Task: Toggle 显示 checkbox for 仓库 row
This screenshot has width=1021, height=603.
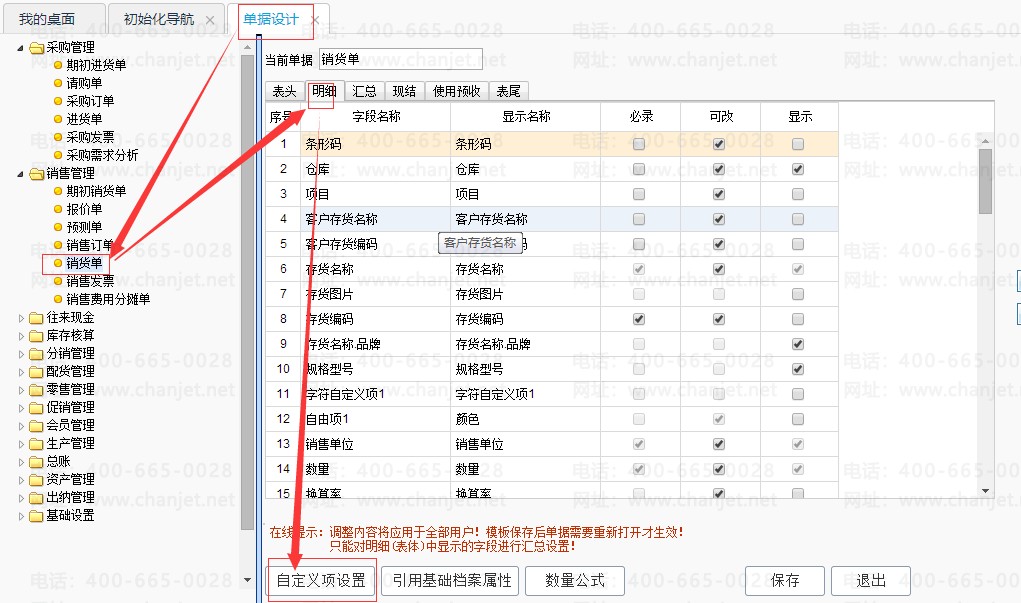Action: 797,169
